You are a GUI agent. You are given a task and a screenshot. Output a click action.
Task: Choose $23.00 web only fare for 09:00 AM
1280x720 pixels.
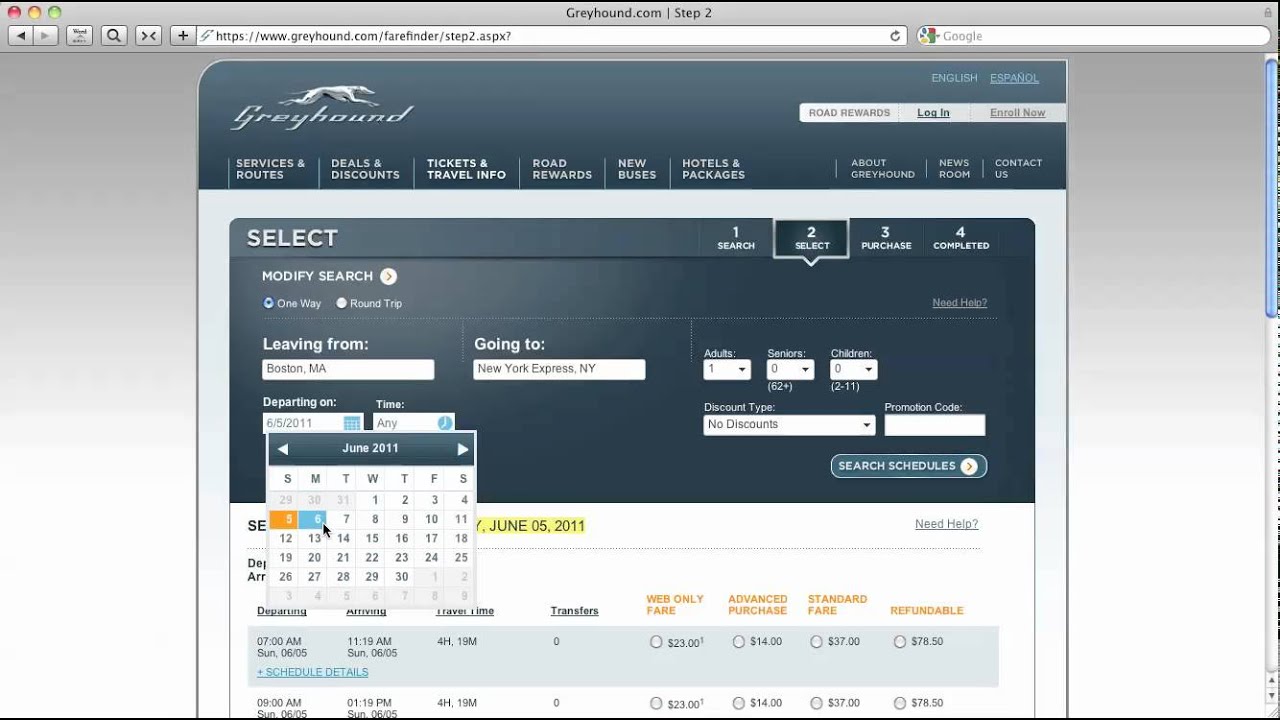(x=656, y=703)
